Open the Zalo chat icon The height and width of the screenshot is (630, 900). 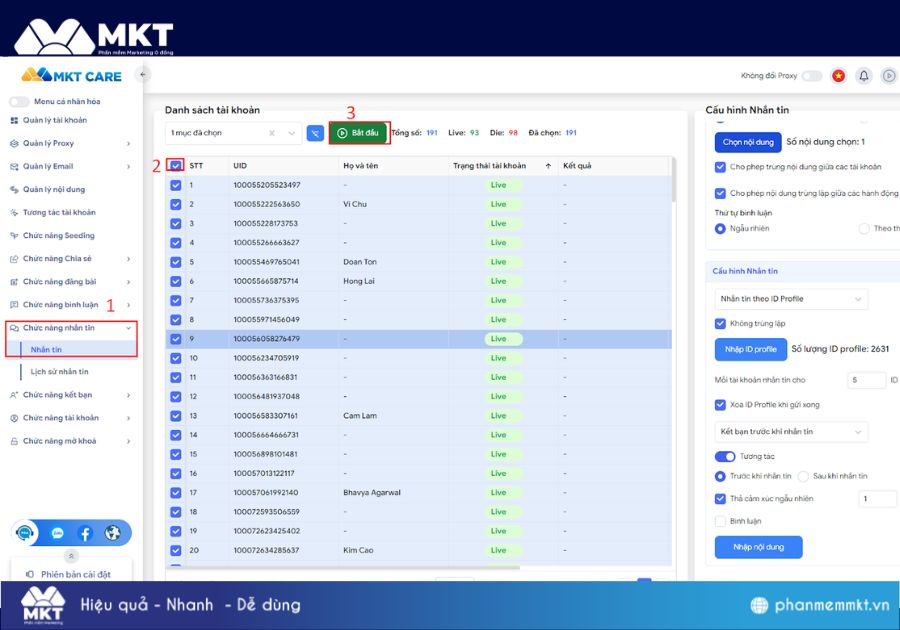[x=57, y=533]
